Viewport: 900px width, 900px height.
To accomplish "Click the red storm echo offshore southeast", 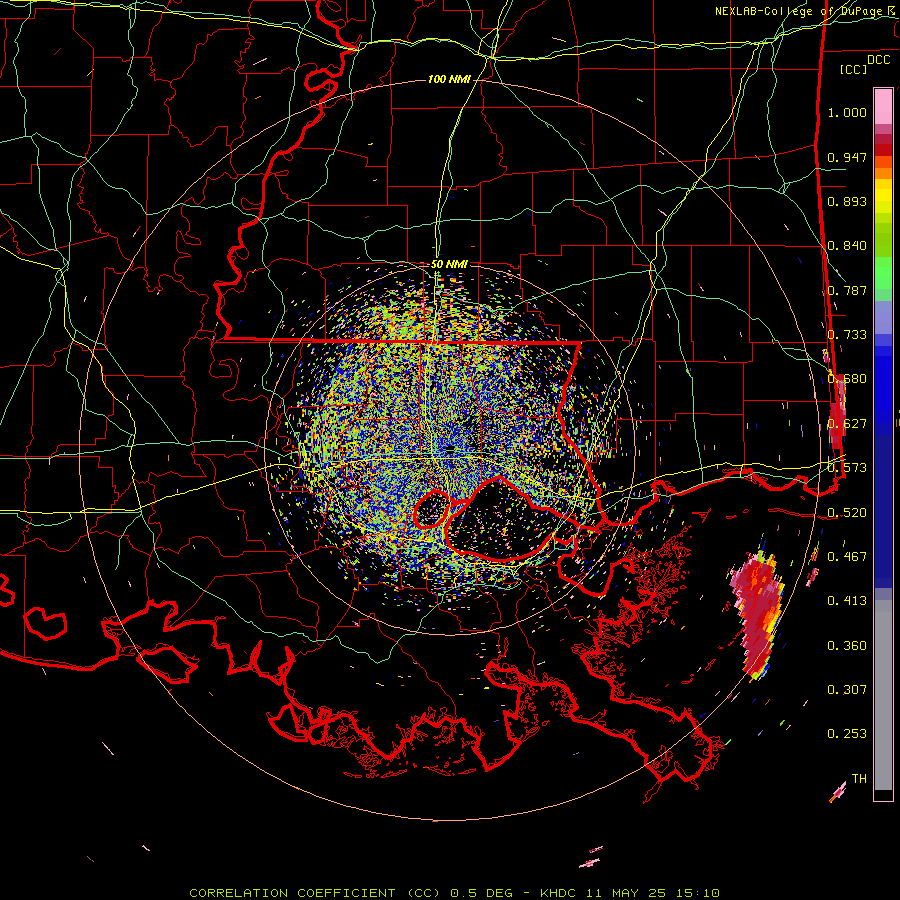I will coord(759,617).
